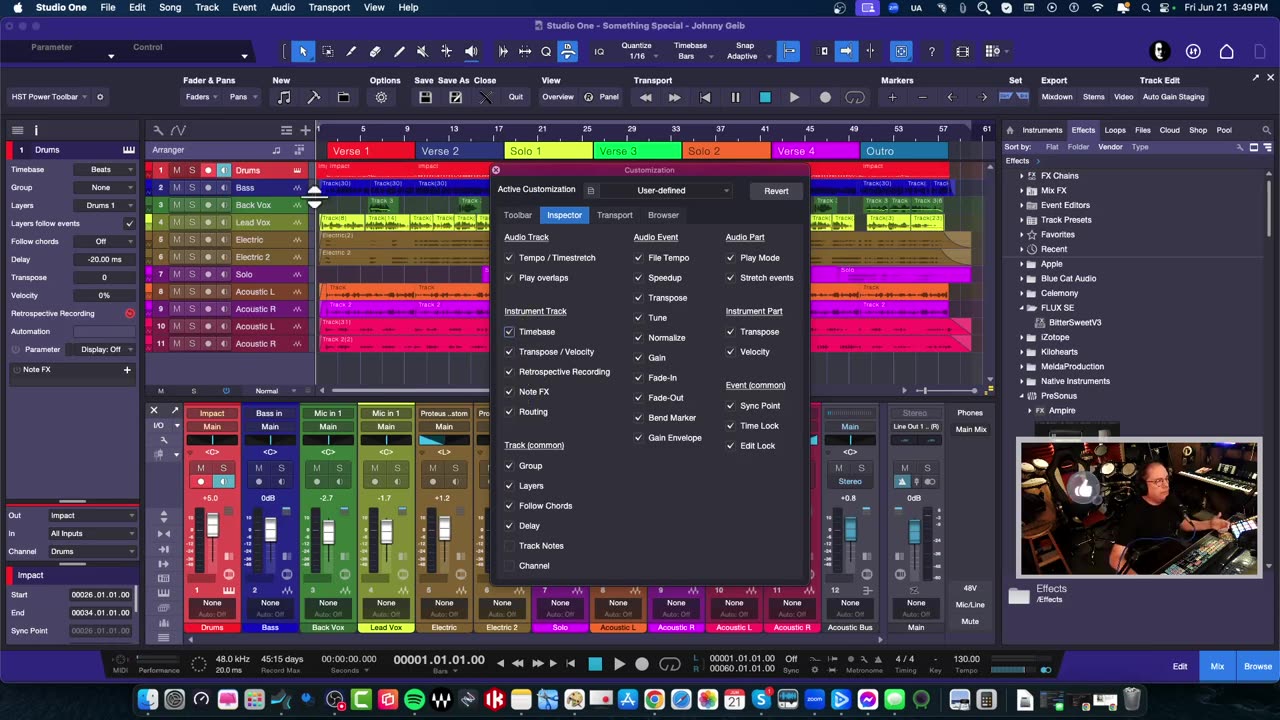Enable Channel checkbox in Customization
This screenshot has height=720, width=1280.
point(509,566)
